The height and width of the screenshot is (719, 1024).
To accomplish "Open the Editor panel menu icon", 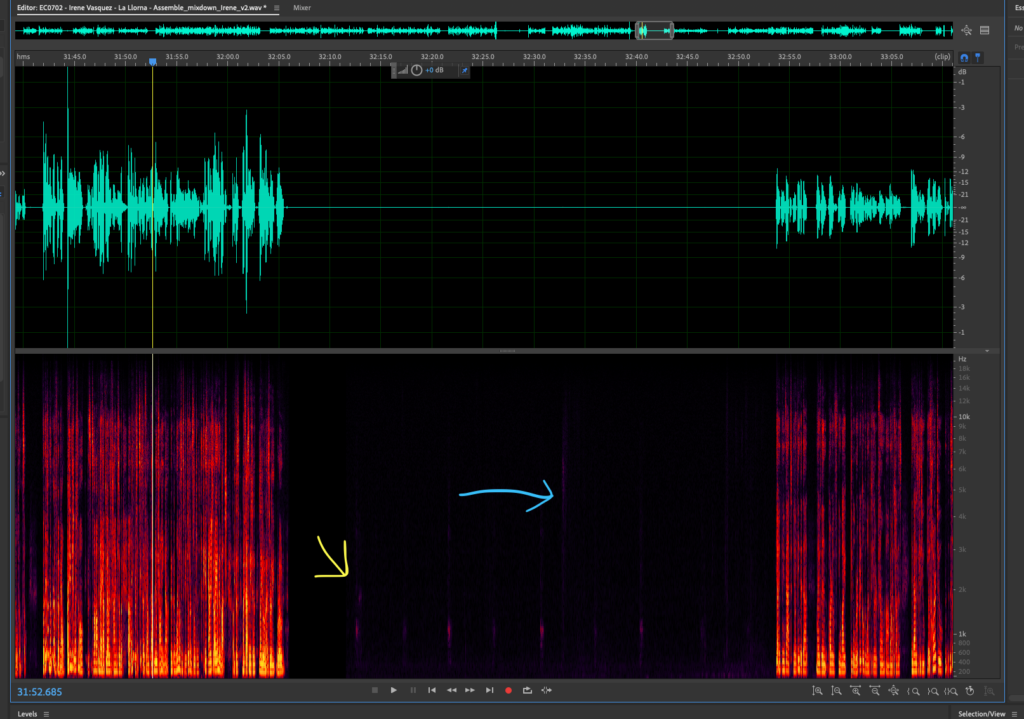I will (277, 8).
